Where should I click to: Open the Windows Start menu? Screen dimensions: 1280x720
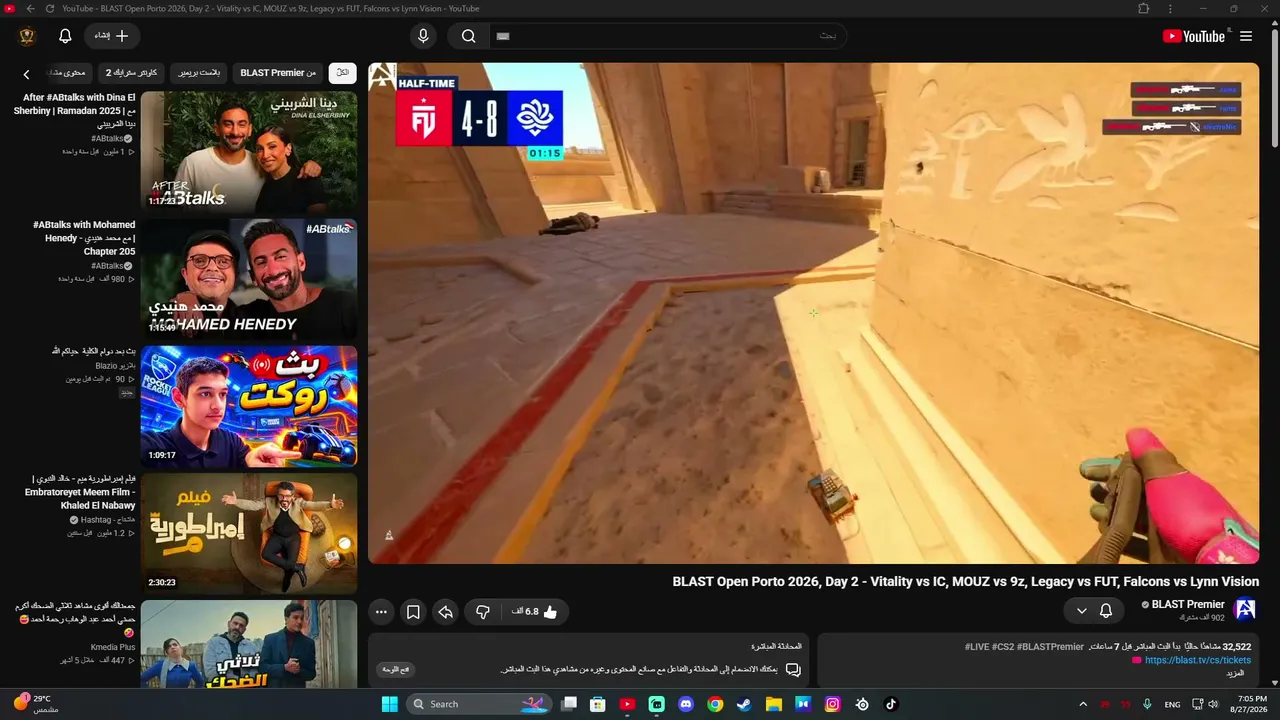coord(390,704)
